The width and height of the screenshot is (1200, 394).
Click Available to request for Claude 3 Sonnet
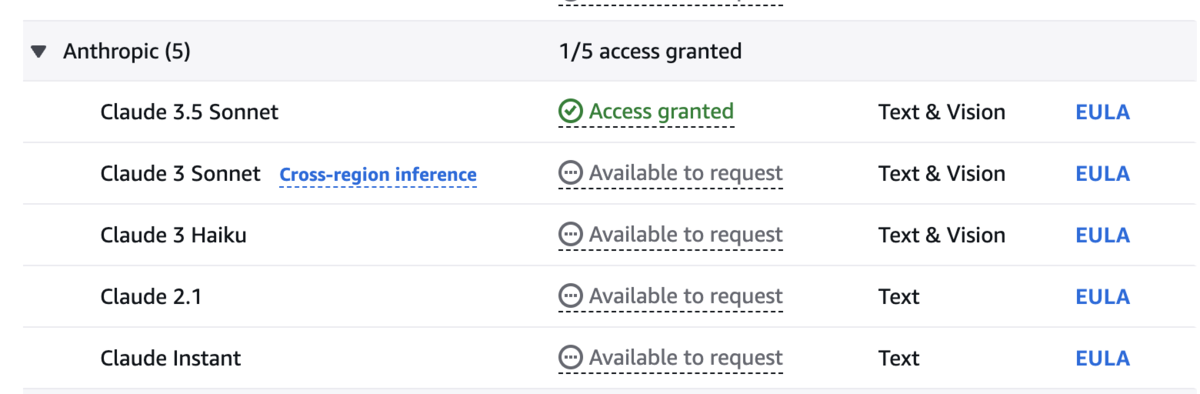point(670,173)
